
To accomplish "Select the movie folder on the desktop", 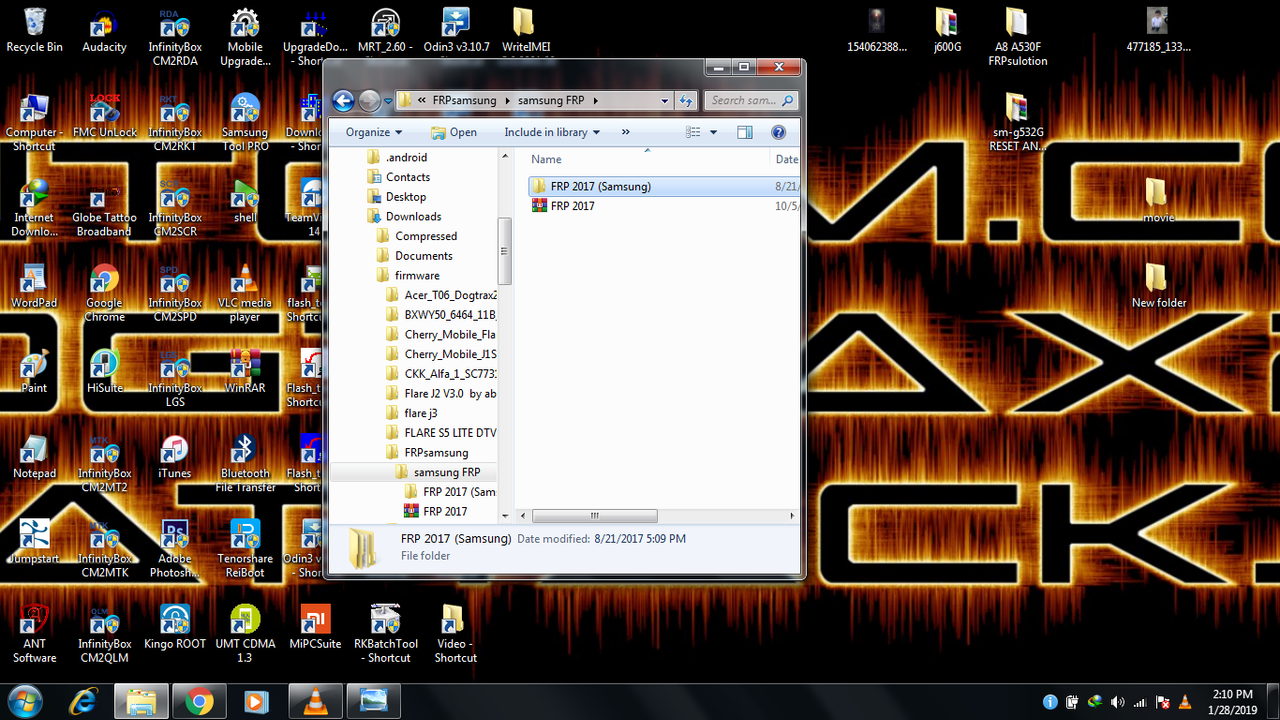I will pyautogui.click(x=1159, y=200).
